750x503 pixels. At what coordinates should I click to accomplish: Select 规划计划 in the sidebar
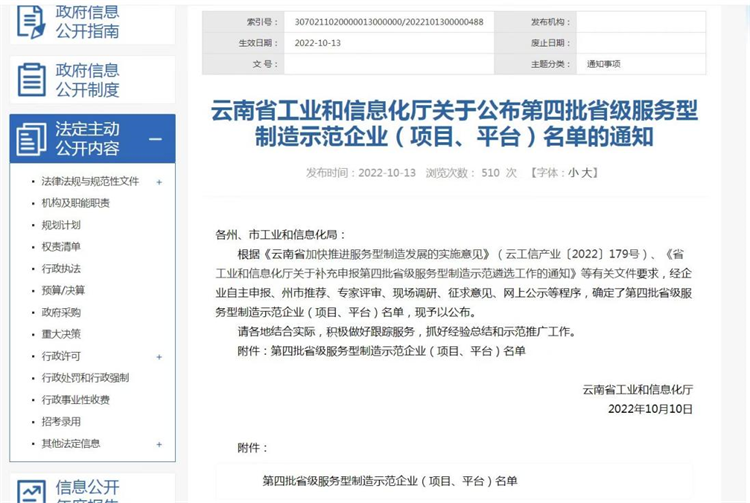coord(61,225)
